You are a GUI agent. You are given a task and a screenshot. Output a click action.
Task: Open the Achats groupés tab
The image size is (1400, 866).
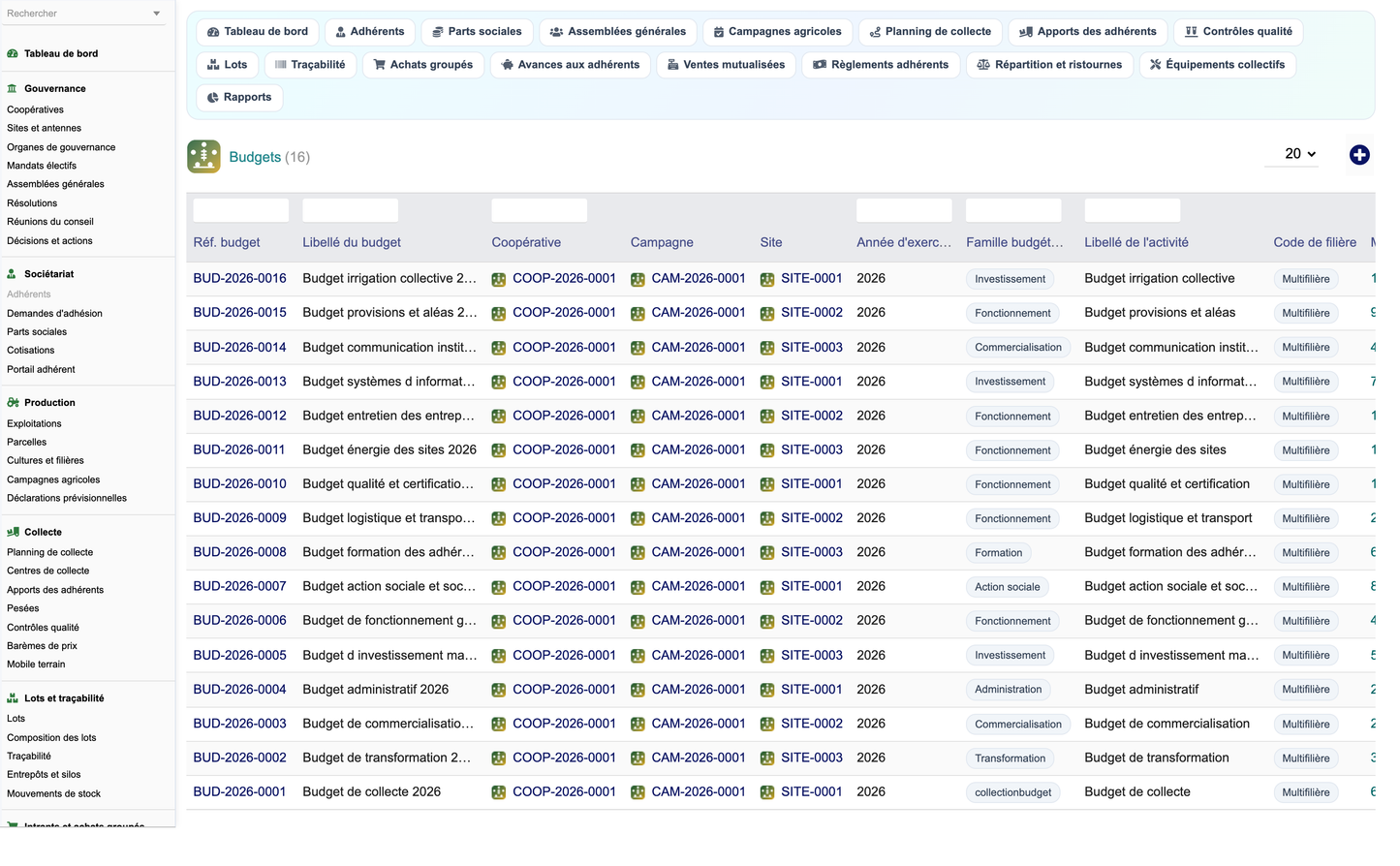click(423, 65)
